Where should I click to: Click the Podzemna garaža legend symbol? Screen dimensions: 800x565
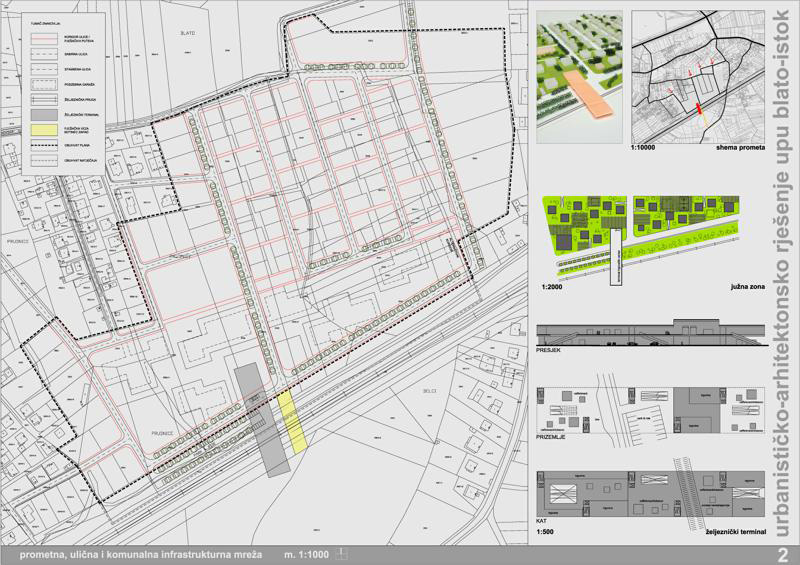[45, 86]
